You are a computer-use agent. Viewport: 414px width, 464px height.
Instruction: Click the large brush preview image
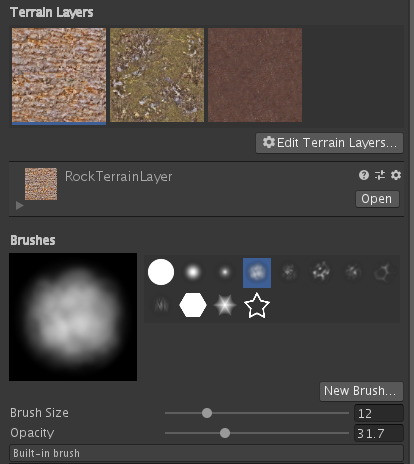point(73,317)
